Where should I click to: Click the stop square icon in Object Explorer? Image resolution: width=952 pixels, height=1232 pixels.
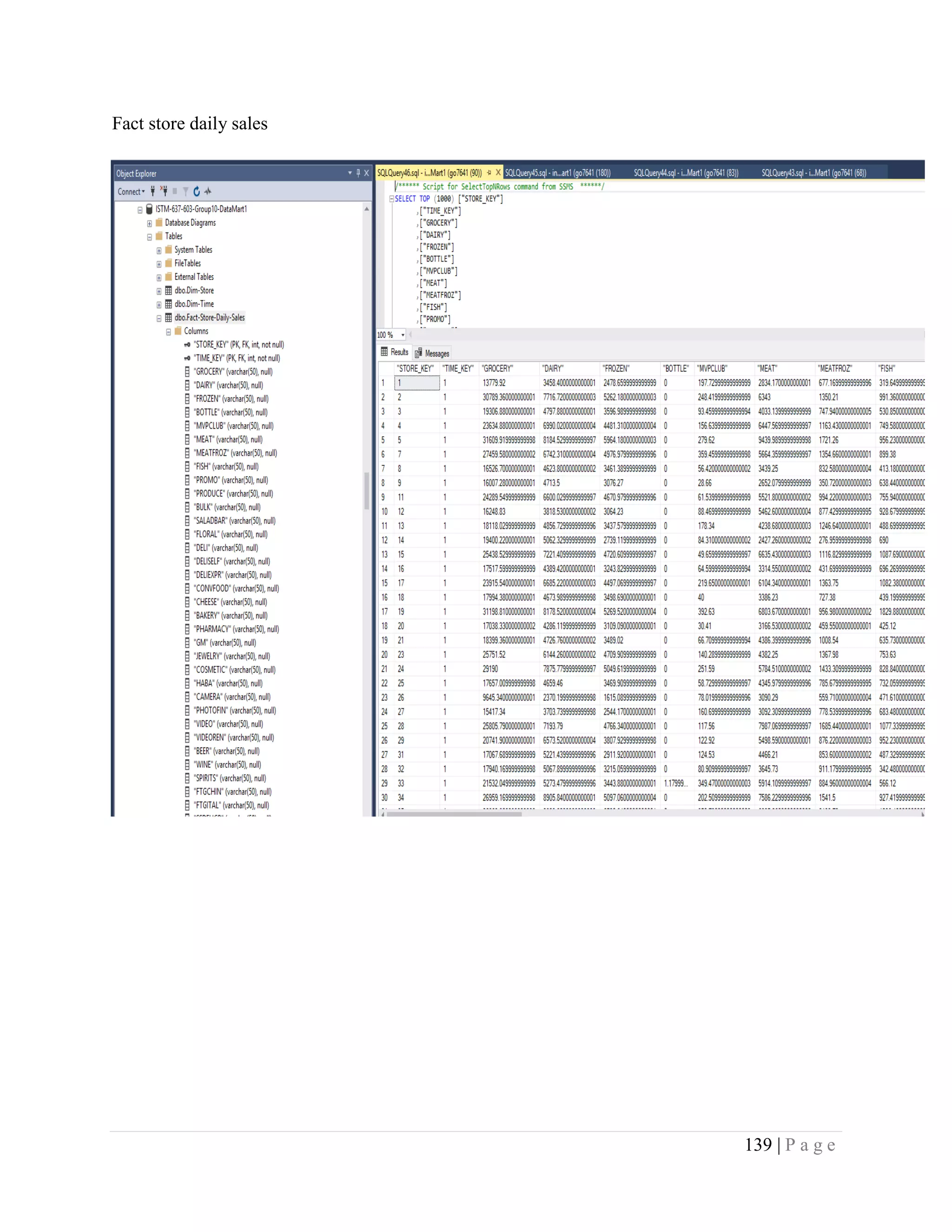[175, 191]
